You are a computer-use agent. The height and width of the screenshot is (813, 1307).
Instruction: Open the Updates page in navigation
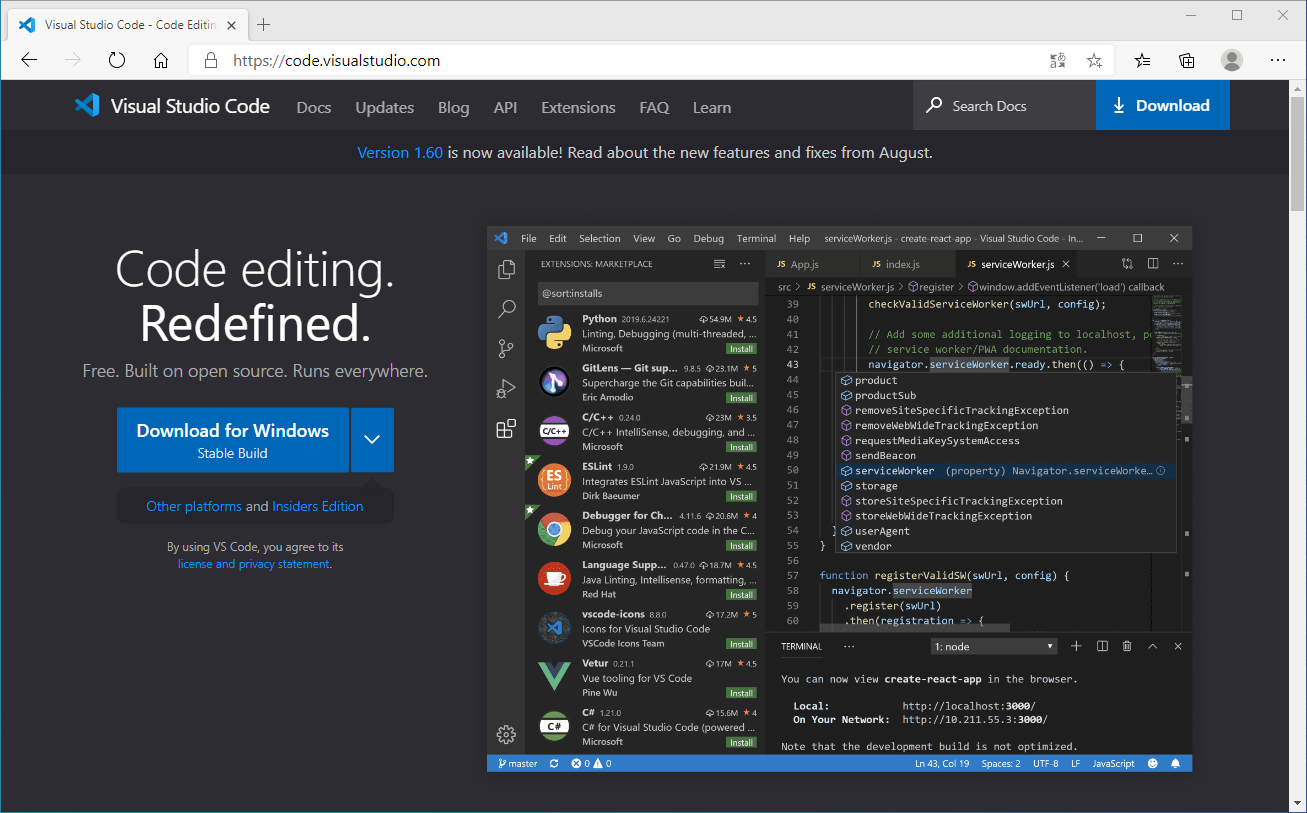[385, 107]
